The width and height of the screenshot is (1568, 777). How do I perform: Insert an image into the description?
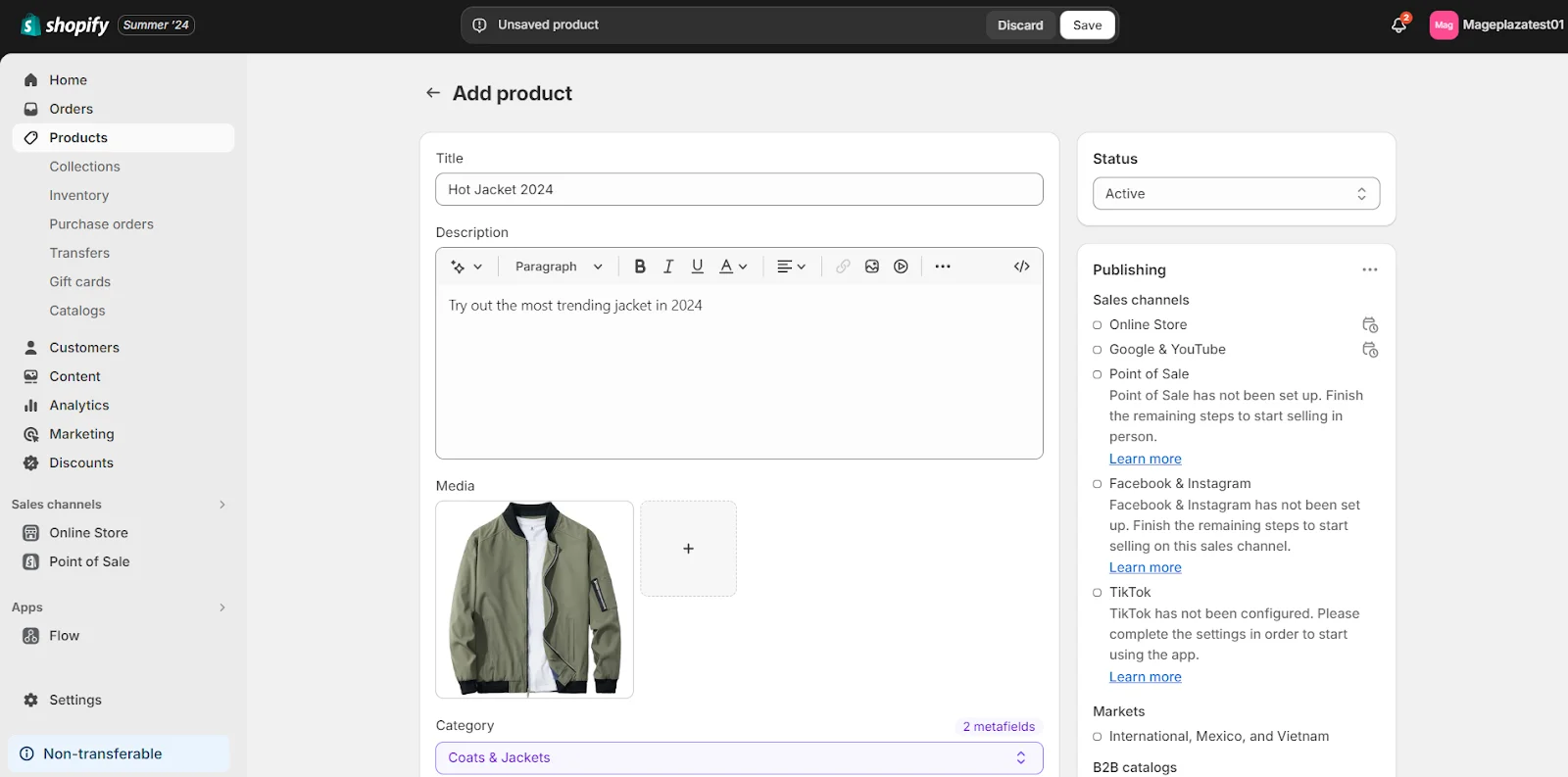pyautogui.click(x=872, y=267)
